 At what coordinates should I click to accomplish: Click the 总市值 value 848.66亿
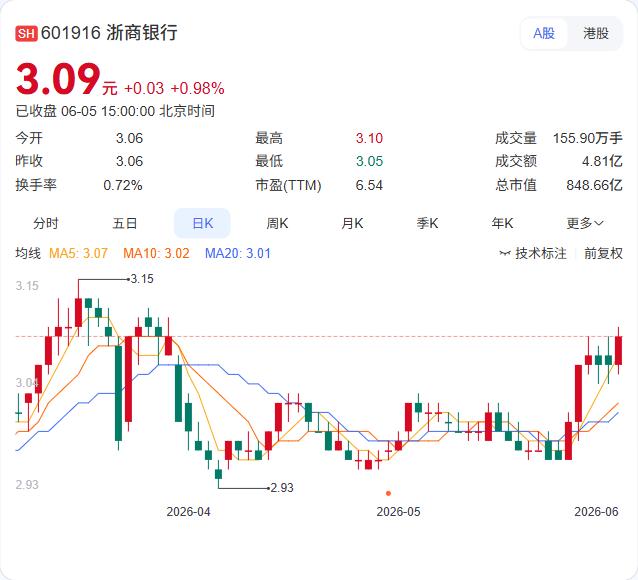click(x=594, y=185)
